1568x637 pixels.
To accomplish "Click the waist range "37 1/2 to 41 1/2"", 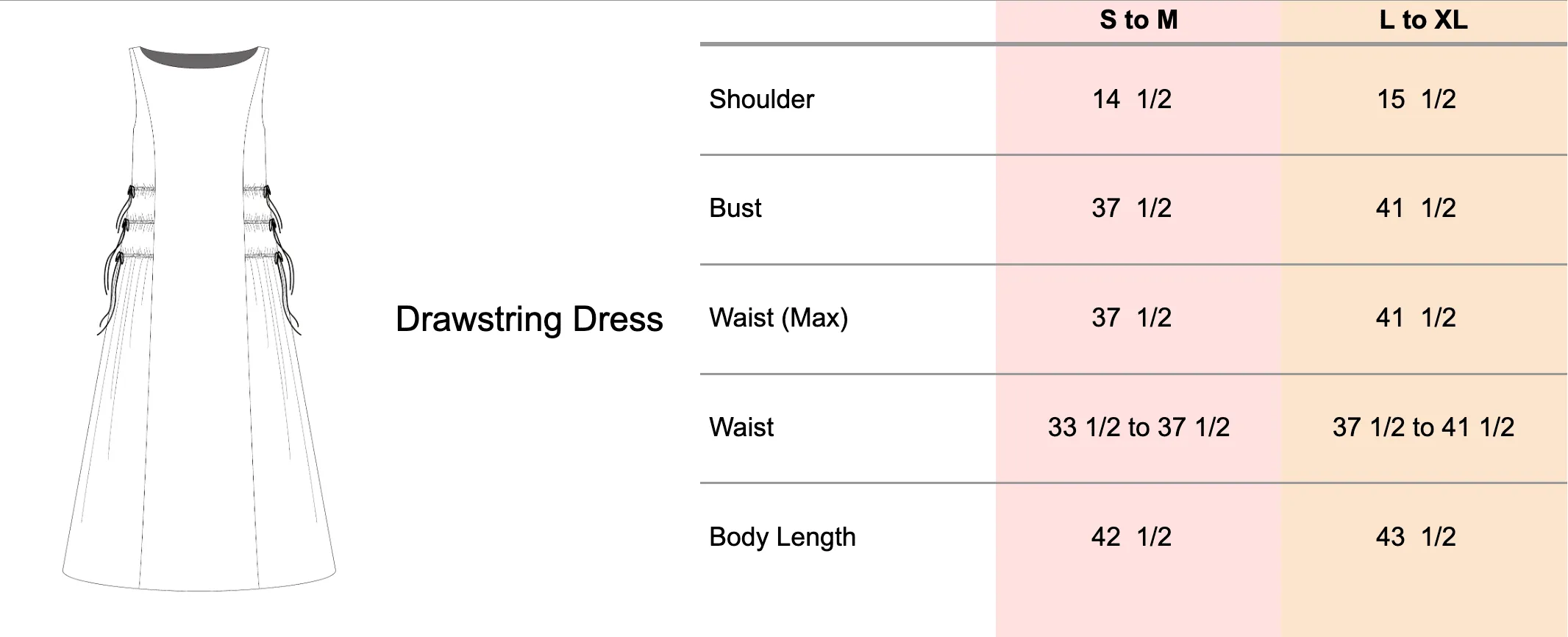I will pos(1423,427).
